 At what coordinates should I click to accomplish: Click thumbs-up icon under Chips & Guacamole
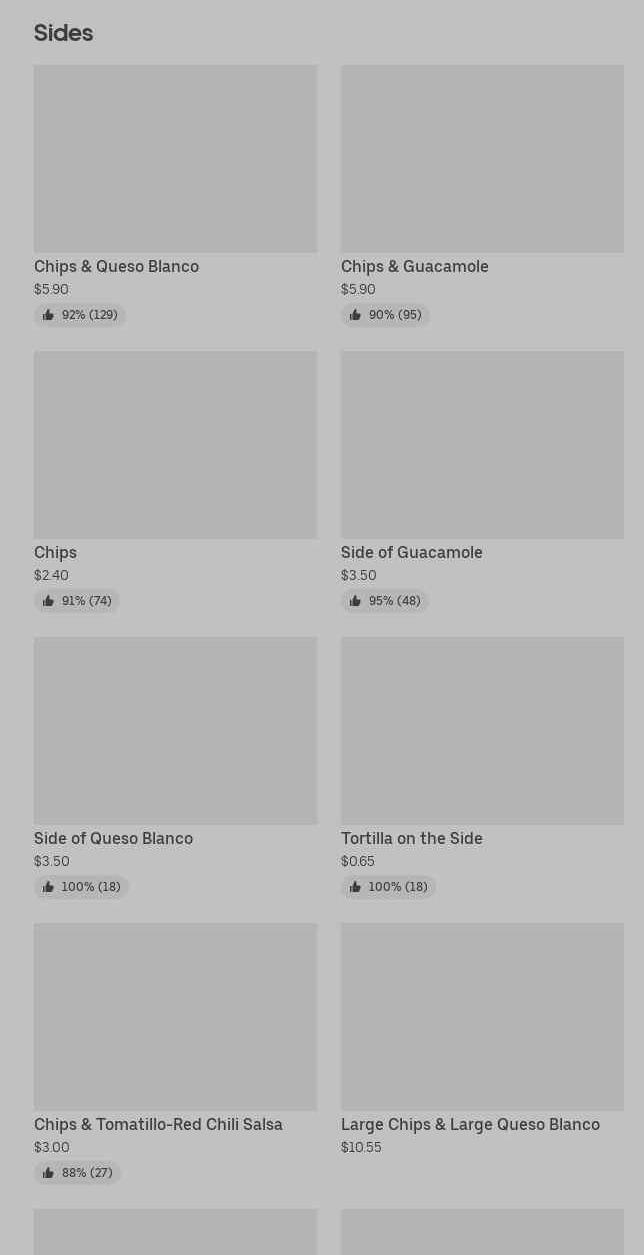(355, 315)
